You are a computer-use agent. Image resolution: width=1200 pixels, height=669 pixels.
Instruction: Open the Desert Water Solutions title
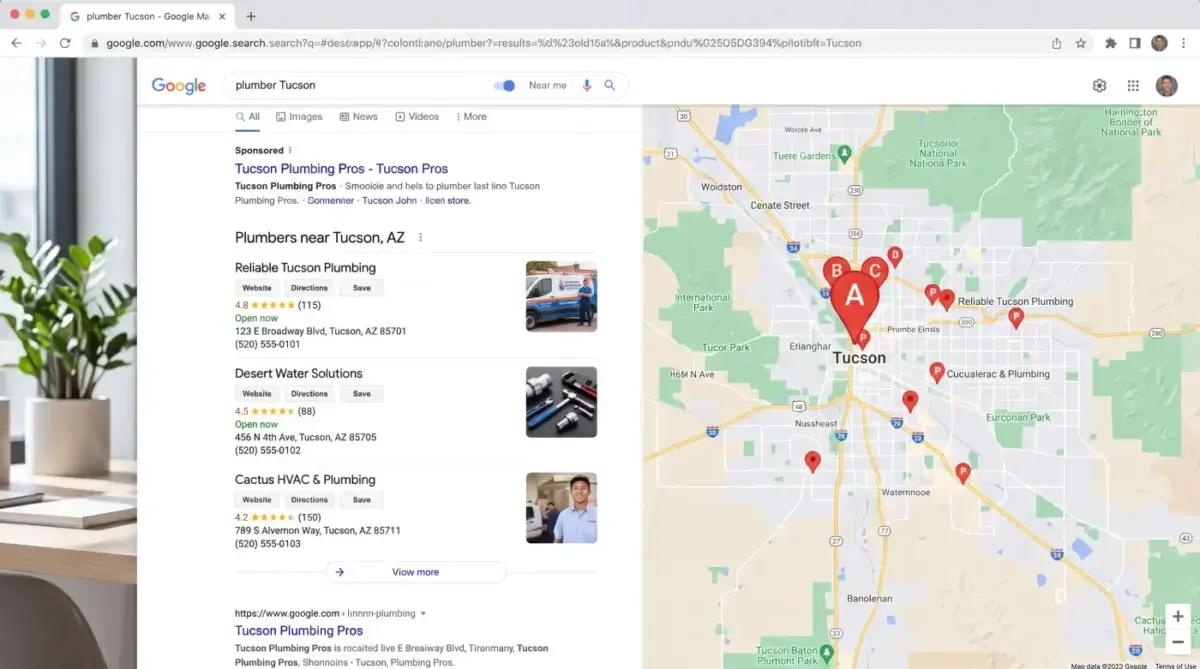(x=298, y=374)
